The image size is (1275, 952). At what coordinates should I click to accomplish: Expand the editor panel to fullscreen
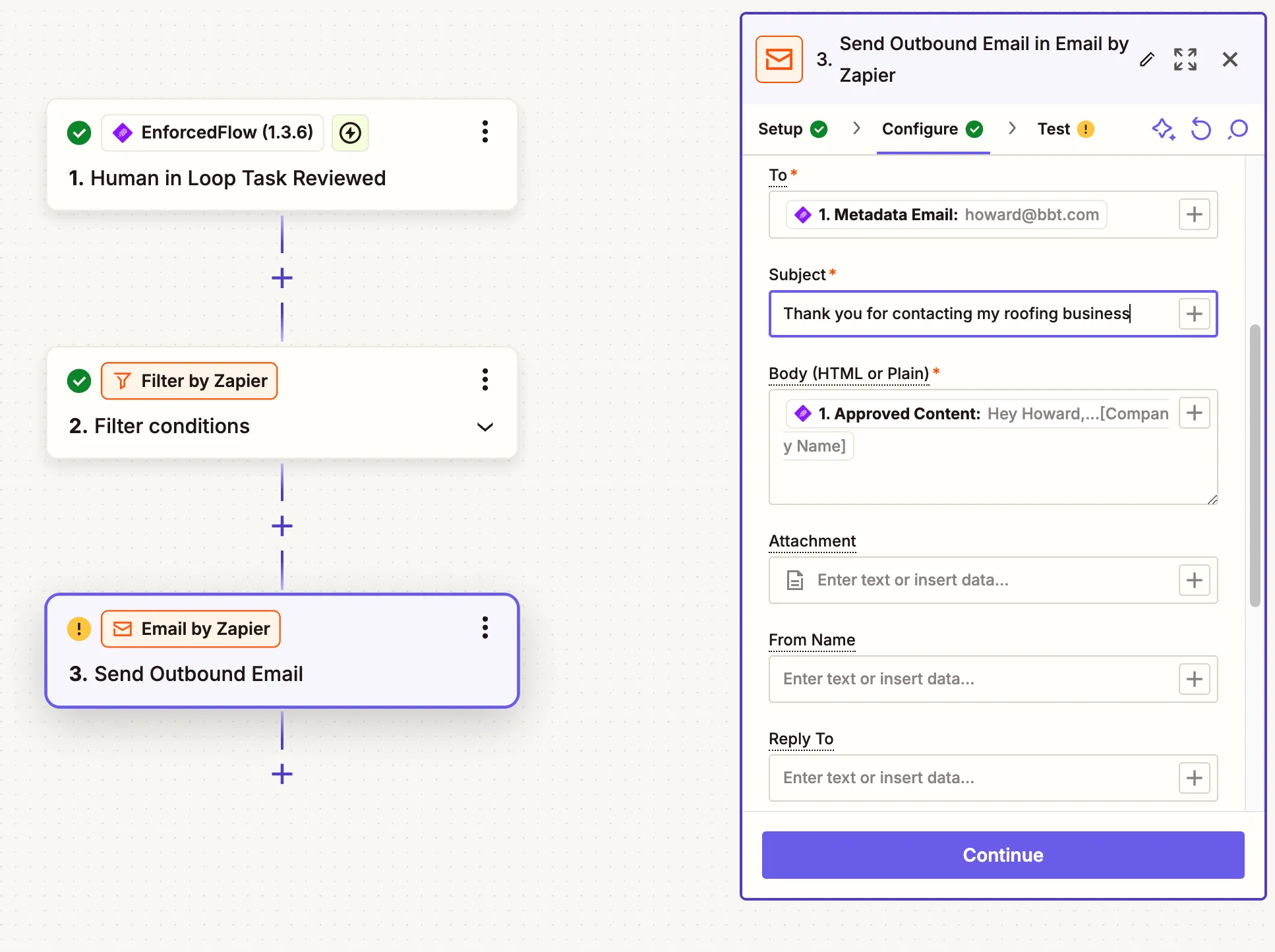(x=1185, y=59)
